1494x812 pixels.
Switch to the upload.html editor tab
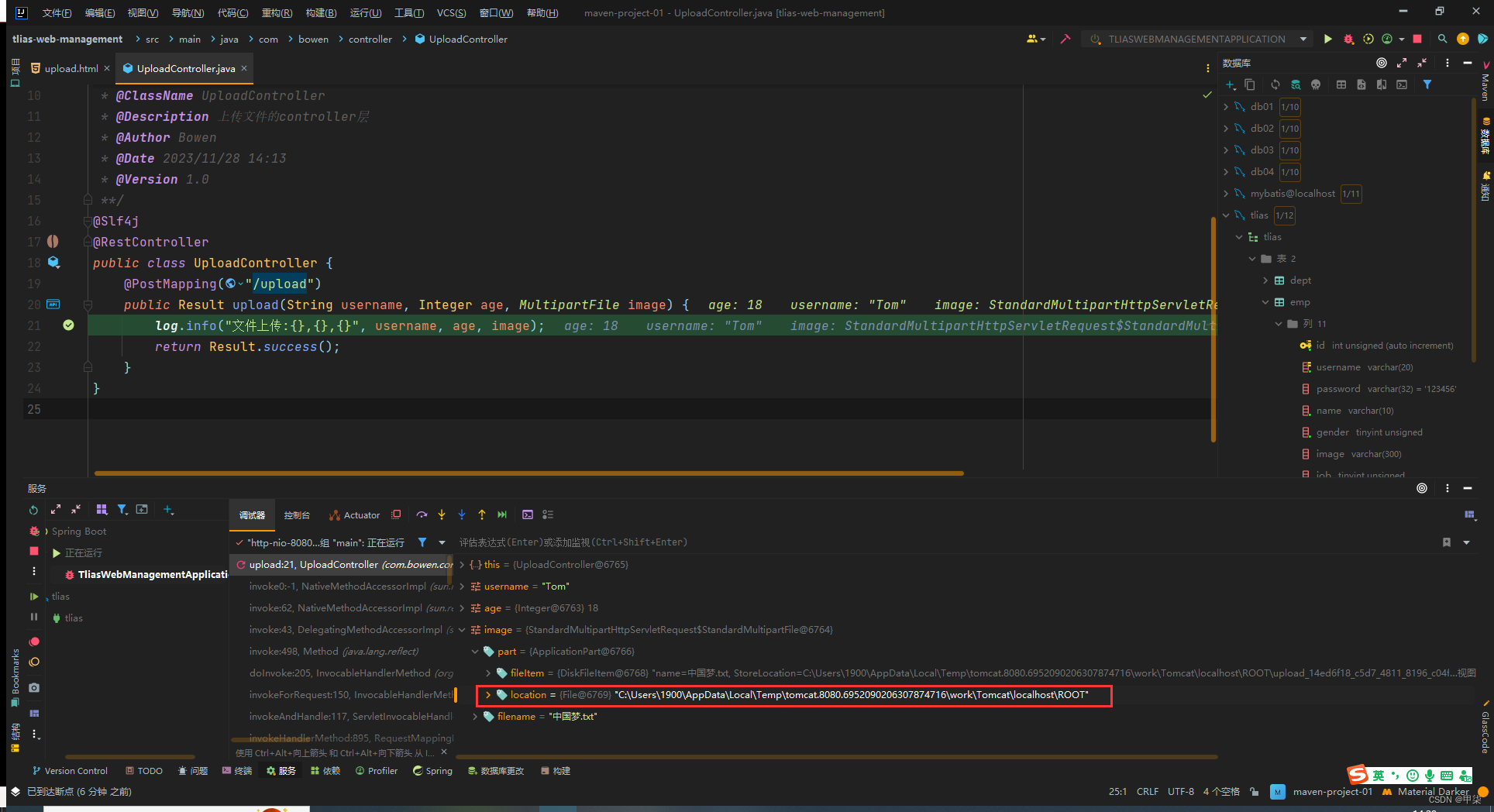coord(70,68)
